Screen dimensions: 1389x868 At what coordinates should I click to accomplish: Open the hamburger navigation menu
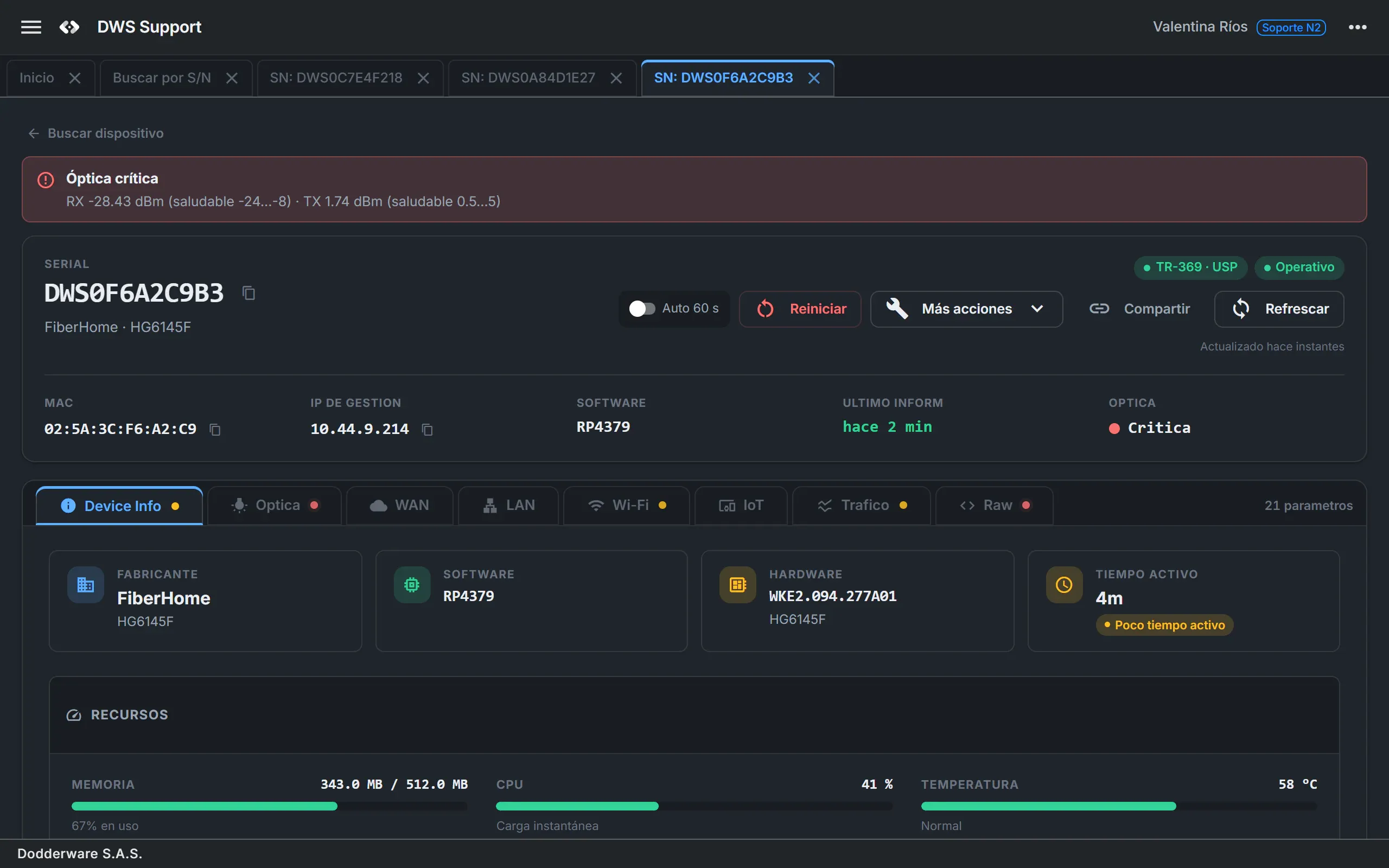pyautogui.click(x=31, y=27)
